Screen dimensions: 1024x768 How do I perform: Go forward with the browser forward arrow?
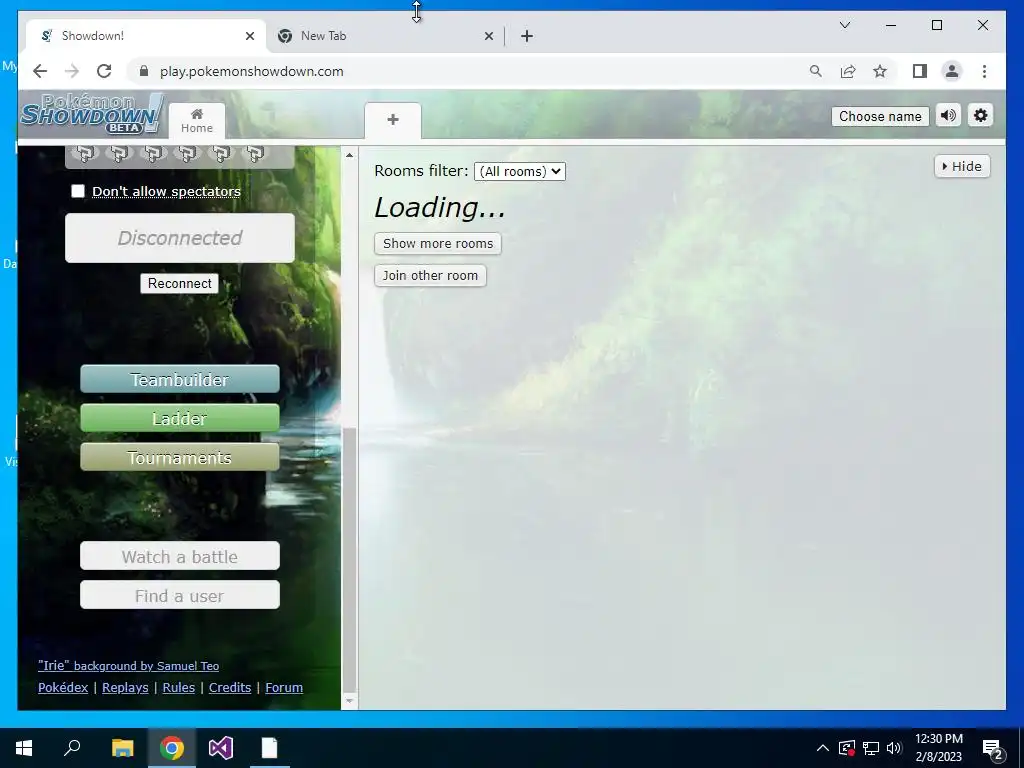pos(72,71)
